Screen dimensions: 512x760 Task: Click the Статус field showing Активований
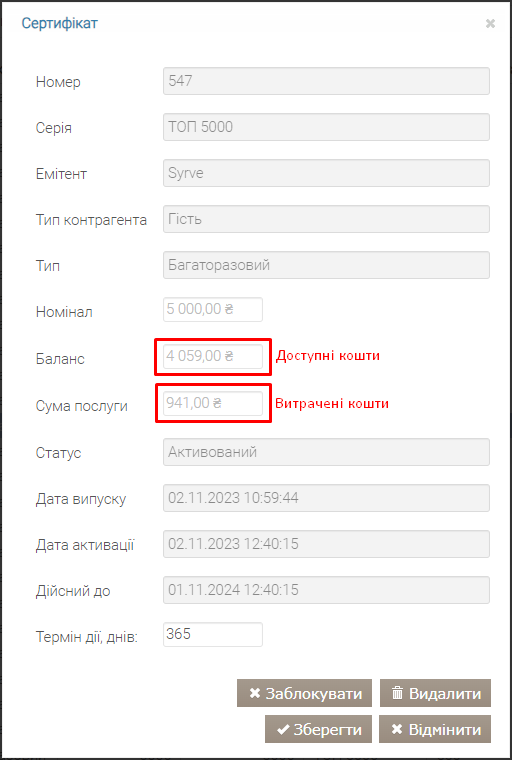pos(326,452)
